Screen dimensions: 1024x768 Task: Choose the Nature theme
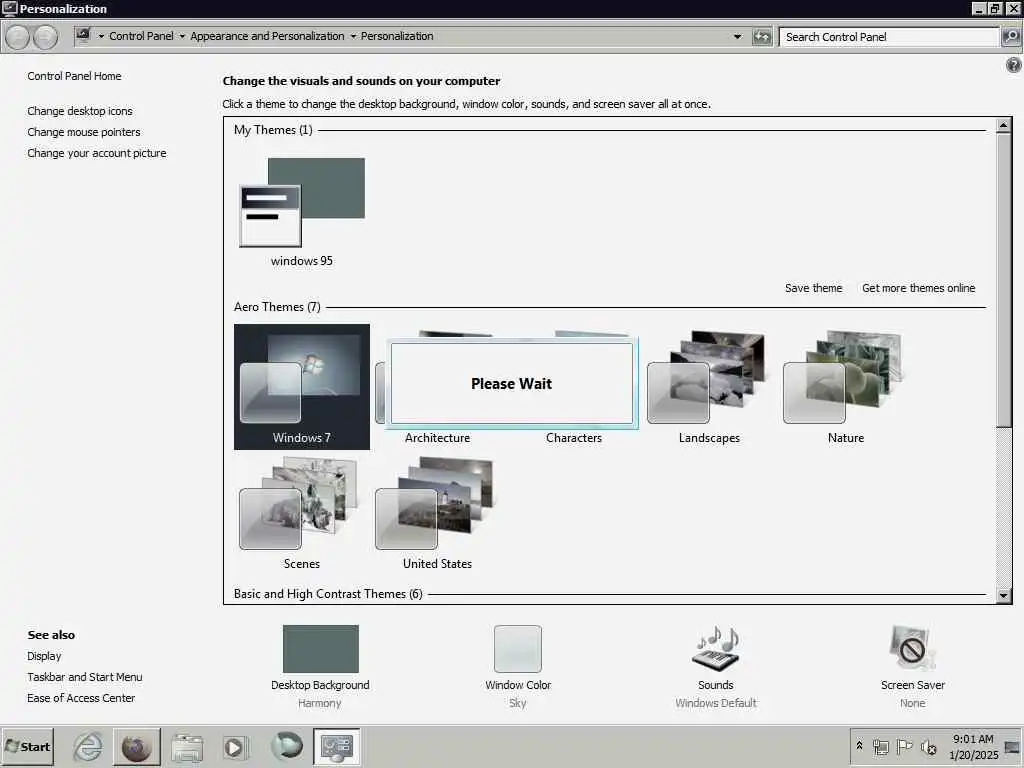point(846,387)
